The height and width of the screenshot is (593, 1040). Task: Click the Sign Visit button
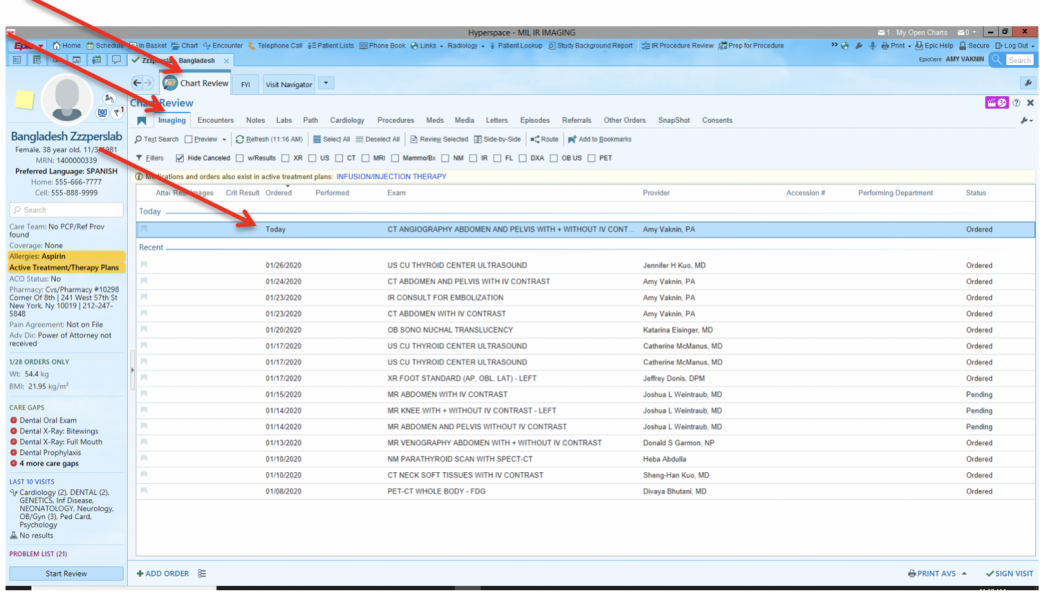tap(1009, 573)
